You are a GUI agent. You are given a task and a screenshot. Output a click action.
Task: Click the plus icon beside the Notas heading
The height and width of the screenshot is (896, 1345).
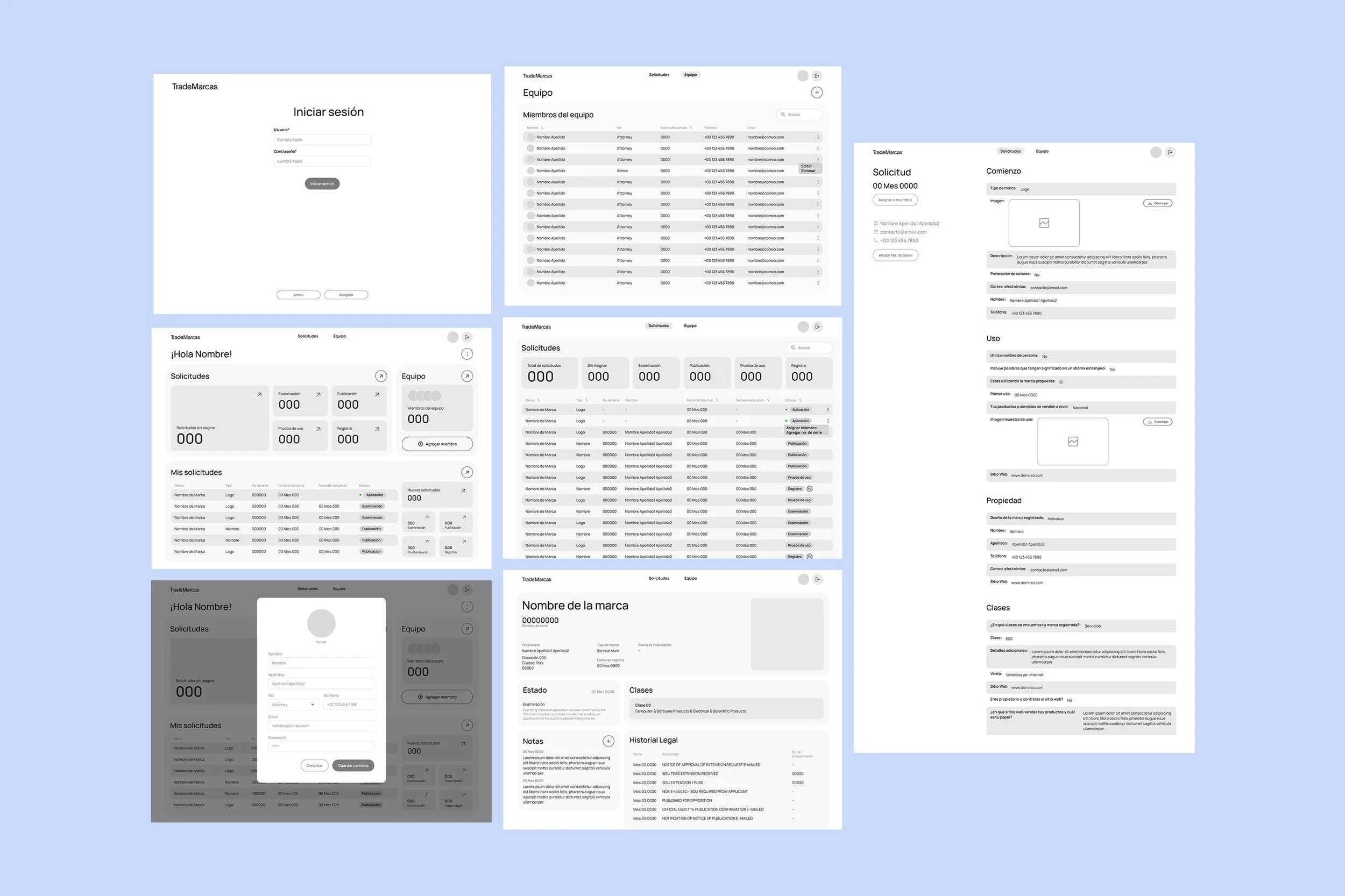tap(608, 741)
